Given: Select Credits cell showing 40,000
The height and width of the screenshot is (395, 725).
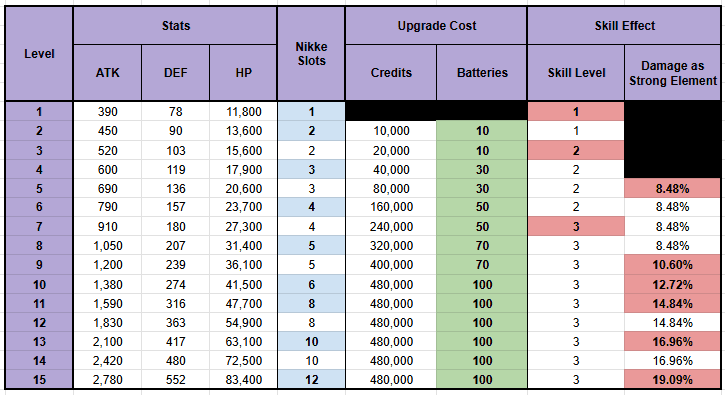Looking at the screenshot, I should 391,170.
